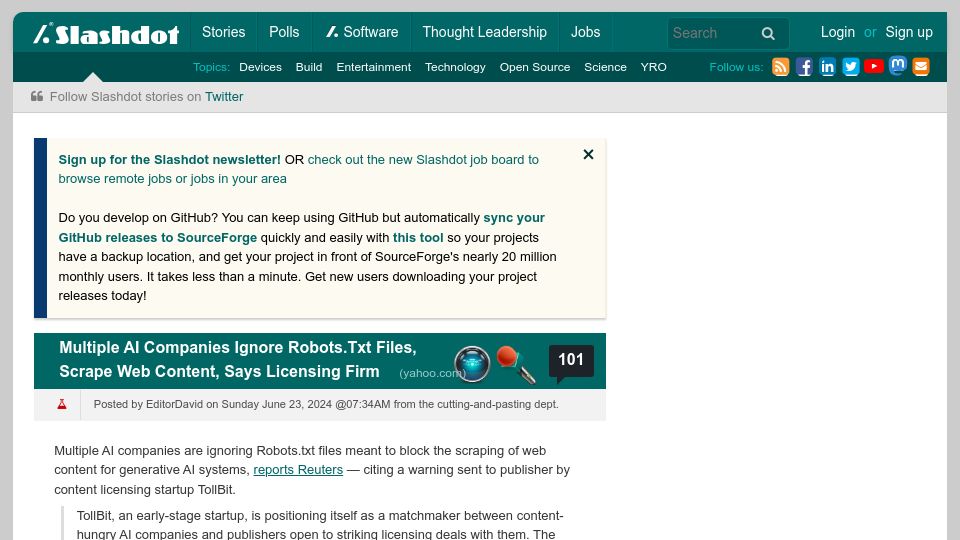960x540 pixels.
Task: Open the 'reports Reuters' link
Action: coord(298,470)
